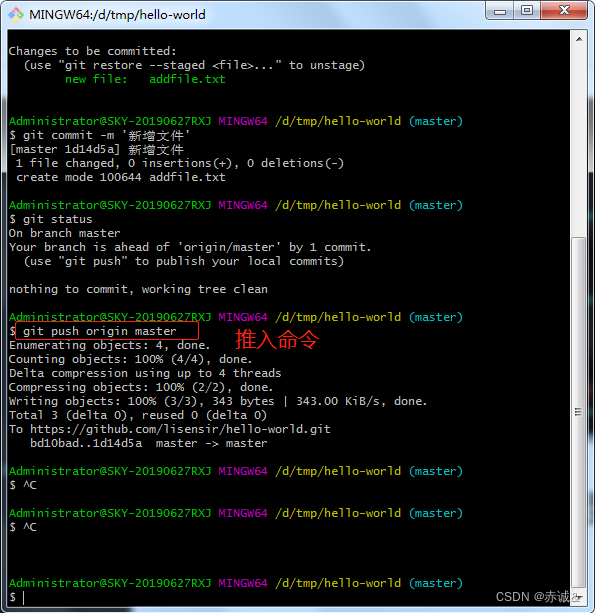Click '(use "git restore --staged' hint line
This screenshot has width=595, height=613.
coord(194,65)
